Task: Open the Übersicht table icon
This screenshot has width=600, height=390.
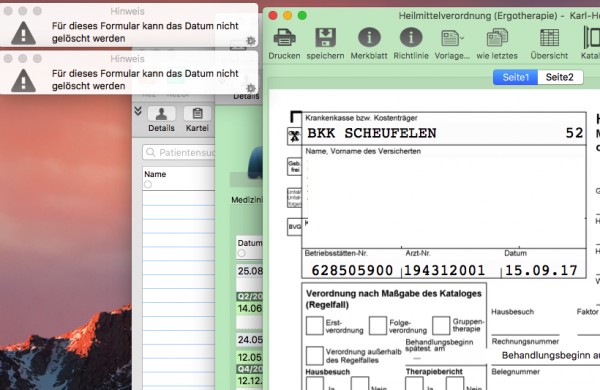Action: click(549, 38)
